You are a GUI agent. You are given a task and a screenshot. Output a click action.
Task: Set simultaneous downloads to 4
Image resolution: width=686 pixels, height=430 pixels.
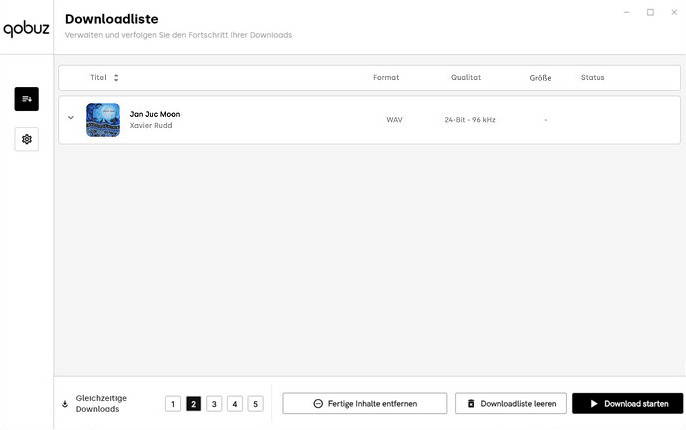pos(234,403)
